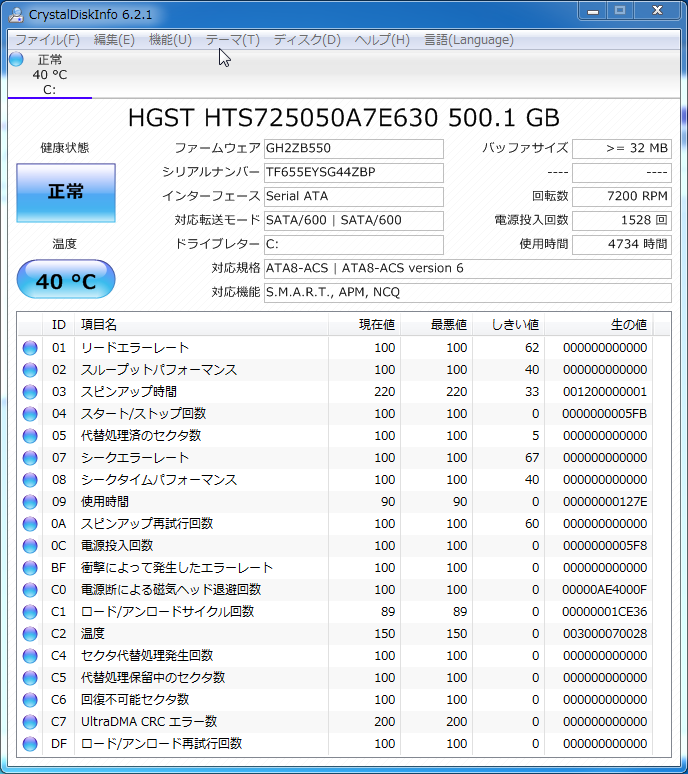688x774 pixels.
Task: Select raw value 0000000005FB
Action: tap(605, 414)
